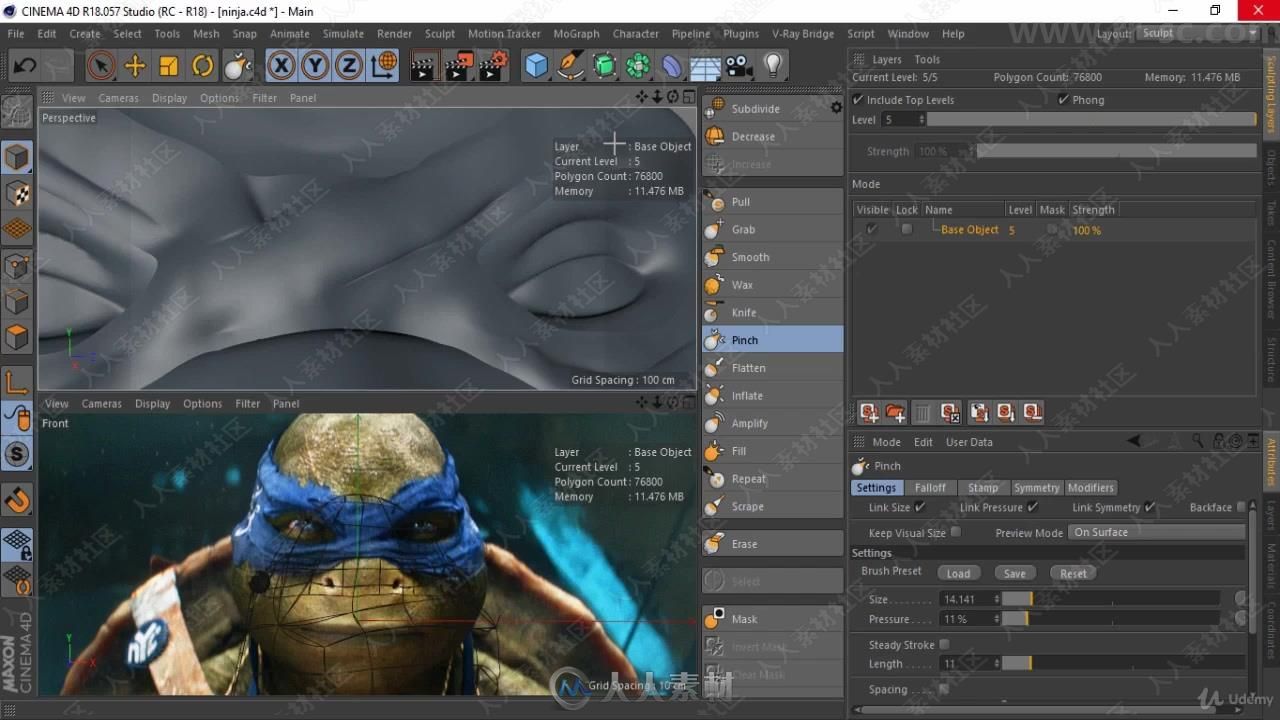This screenshot has height=720, width=1280.
Task: Open the Spline Pen tool
Action: click(x=571, y=67)
